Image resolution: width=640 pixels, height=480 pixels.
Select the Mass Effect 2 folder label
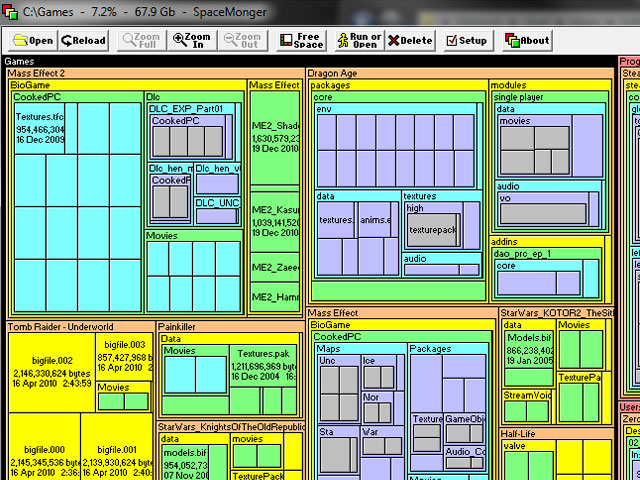tap(36, 73)
